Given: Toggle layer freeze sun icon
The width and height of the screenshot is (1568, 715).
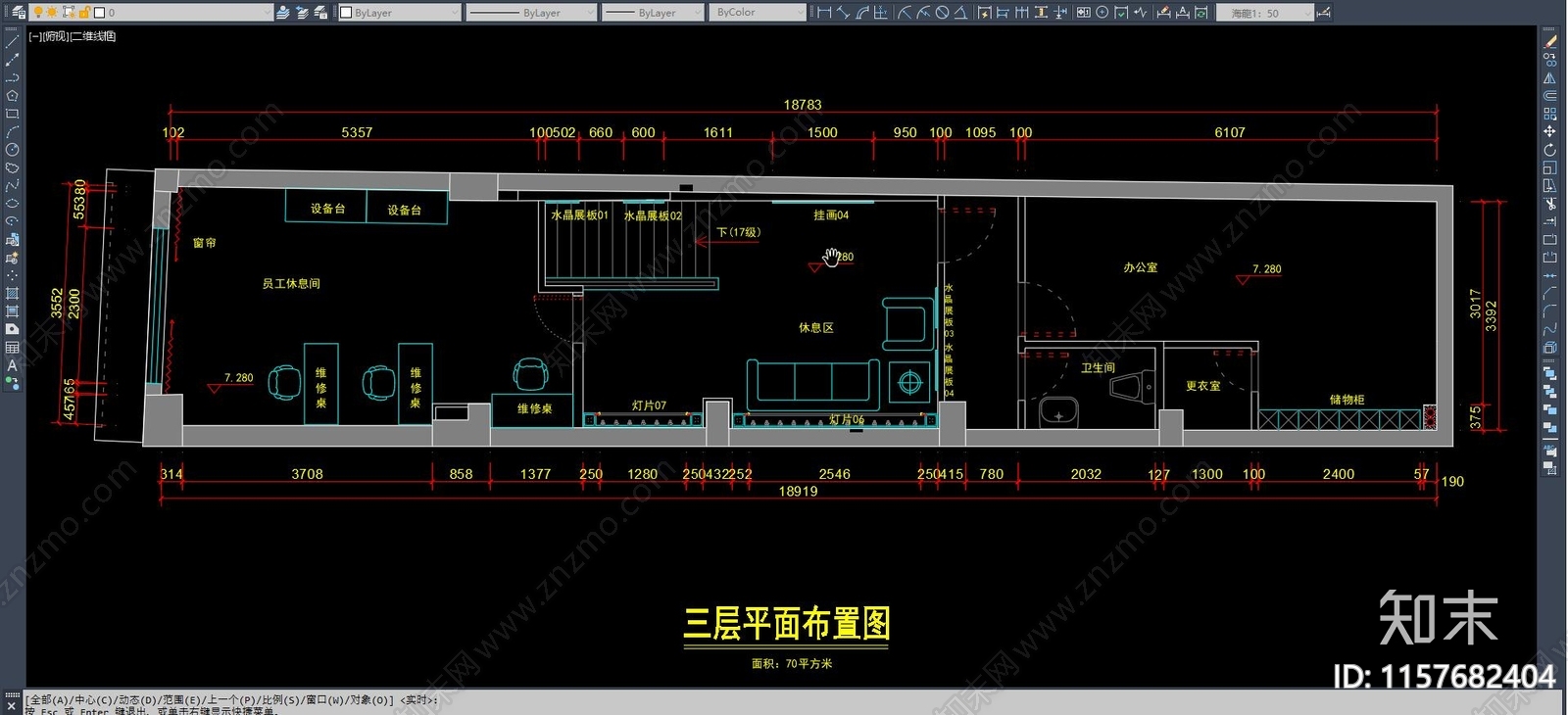Looking at the screenshot, I should (52, 13).
